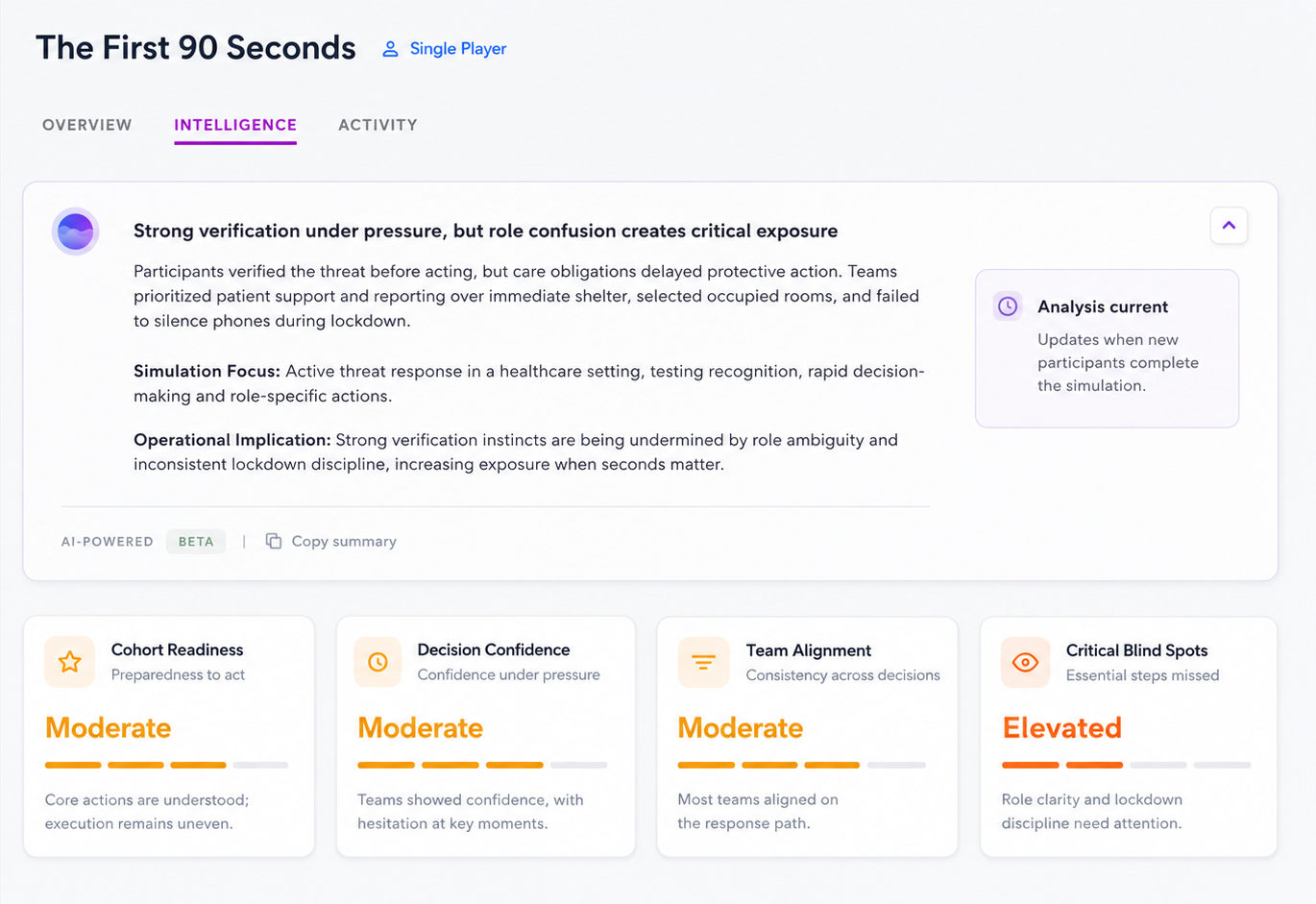Switch to the Overview tab
Viewport: 1316px width, 904px height.
tap(87, 125)
